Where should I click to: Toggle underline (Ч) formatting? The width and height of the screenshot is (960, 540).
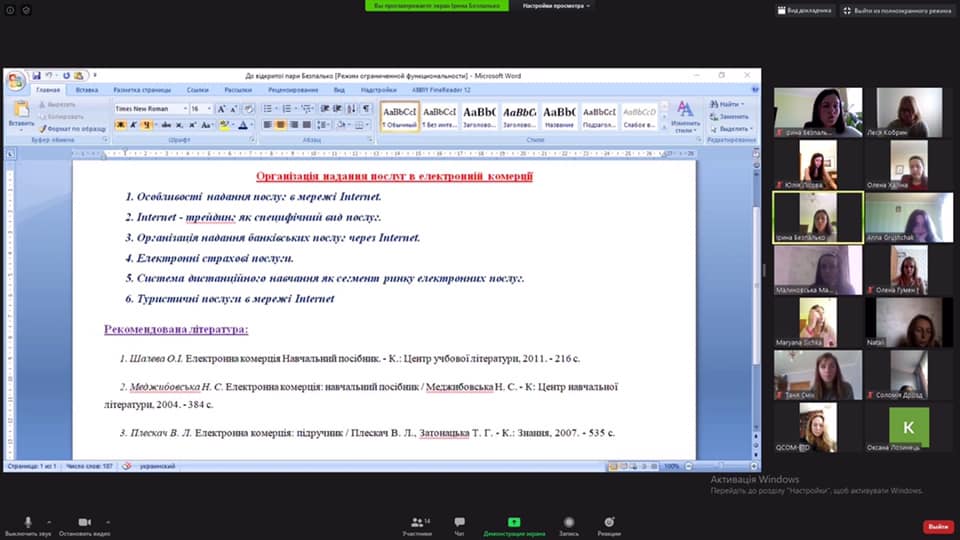click(146, 125)
